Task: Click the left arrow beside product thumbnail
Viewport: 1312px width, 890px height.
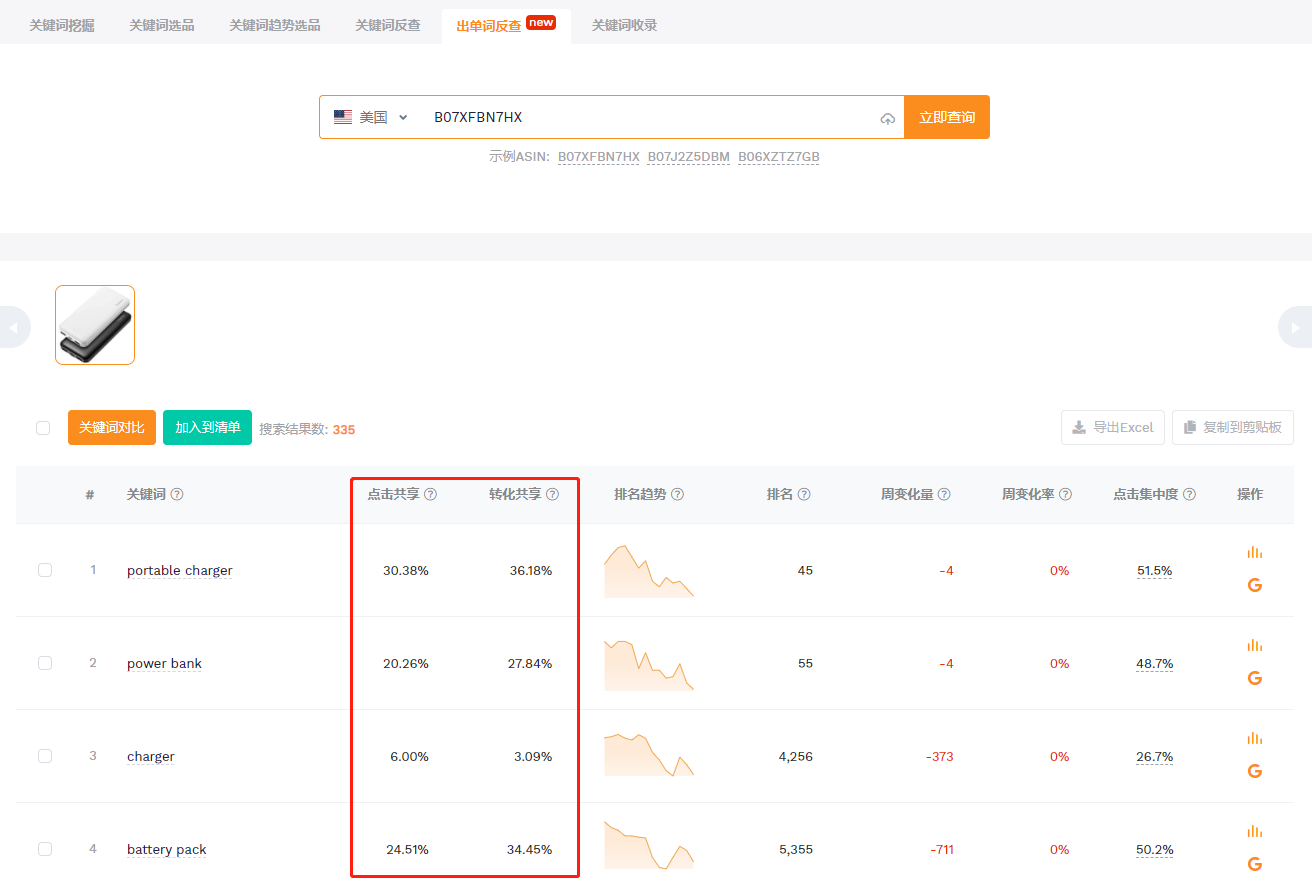Action: 12,327
